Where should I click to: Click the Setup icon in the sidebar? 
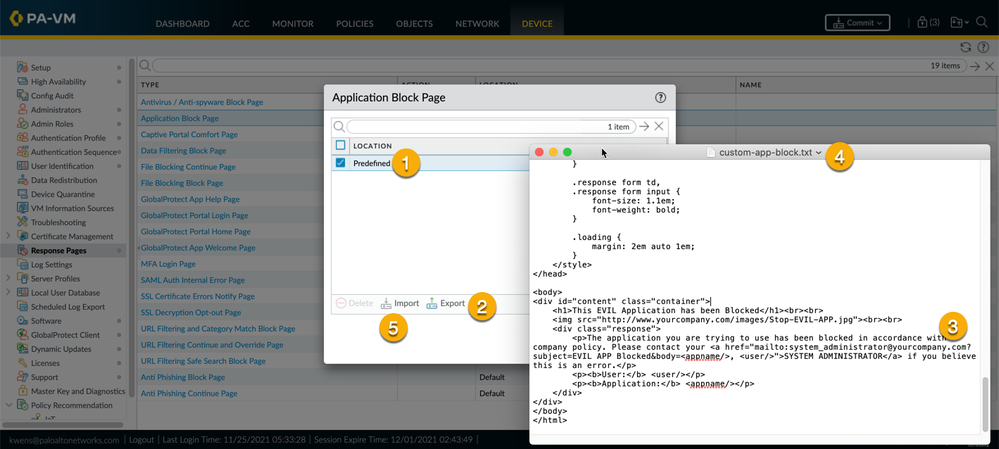click(x=22, y=67)
